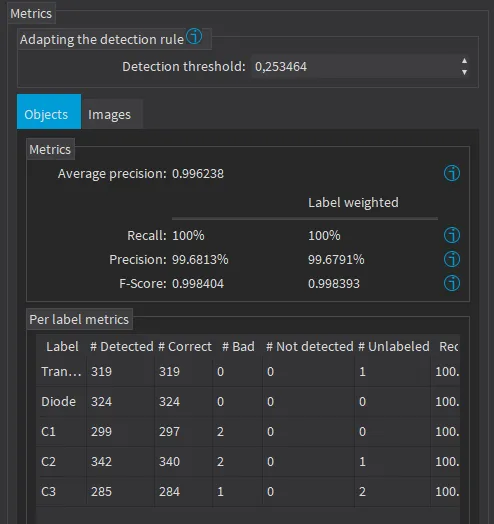The height and width of the screenshot is (524, 494).
Task: Sort by # Correct column header
Action: [184, 347]
